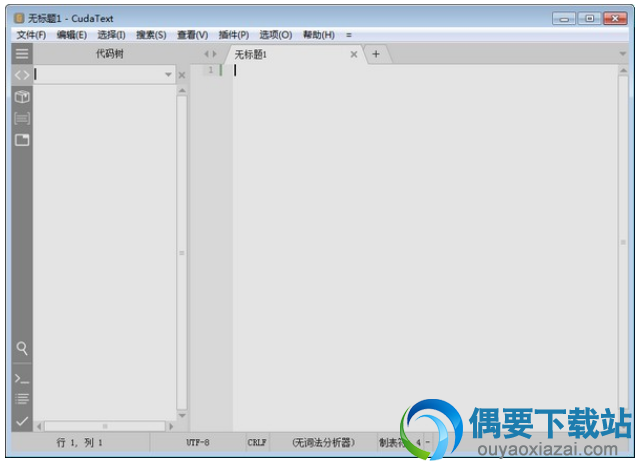Image resolution: width=643 pixels, height=461 pixels.
Task: Toggle the sidebar hamburger menu icon
Action: point(22,54)
